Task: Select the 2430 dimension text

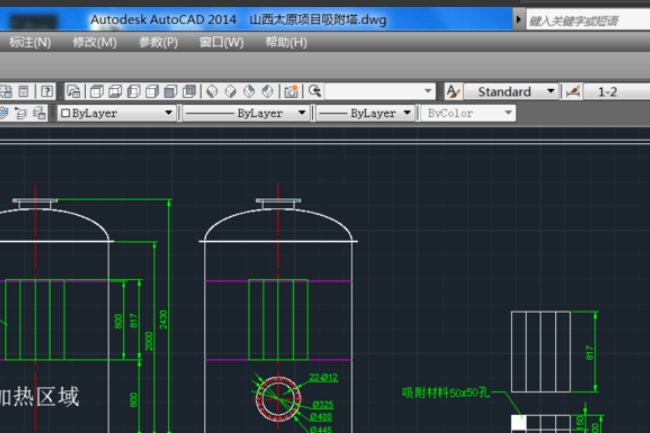Action: coord(163,319)
